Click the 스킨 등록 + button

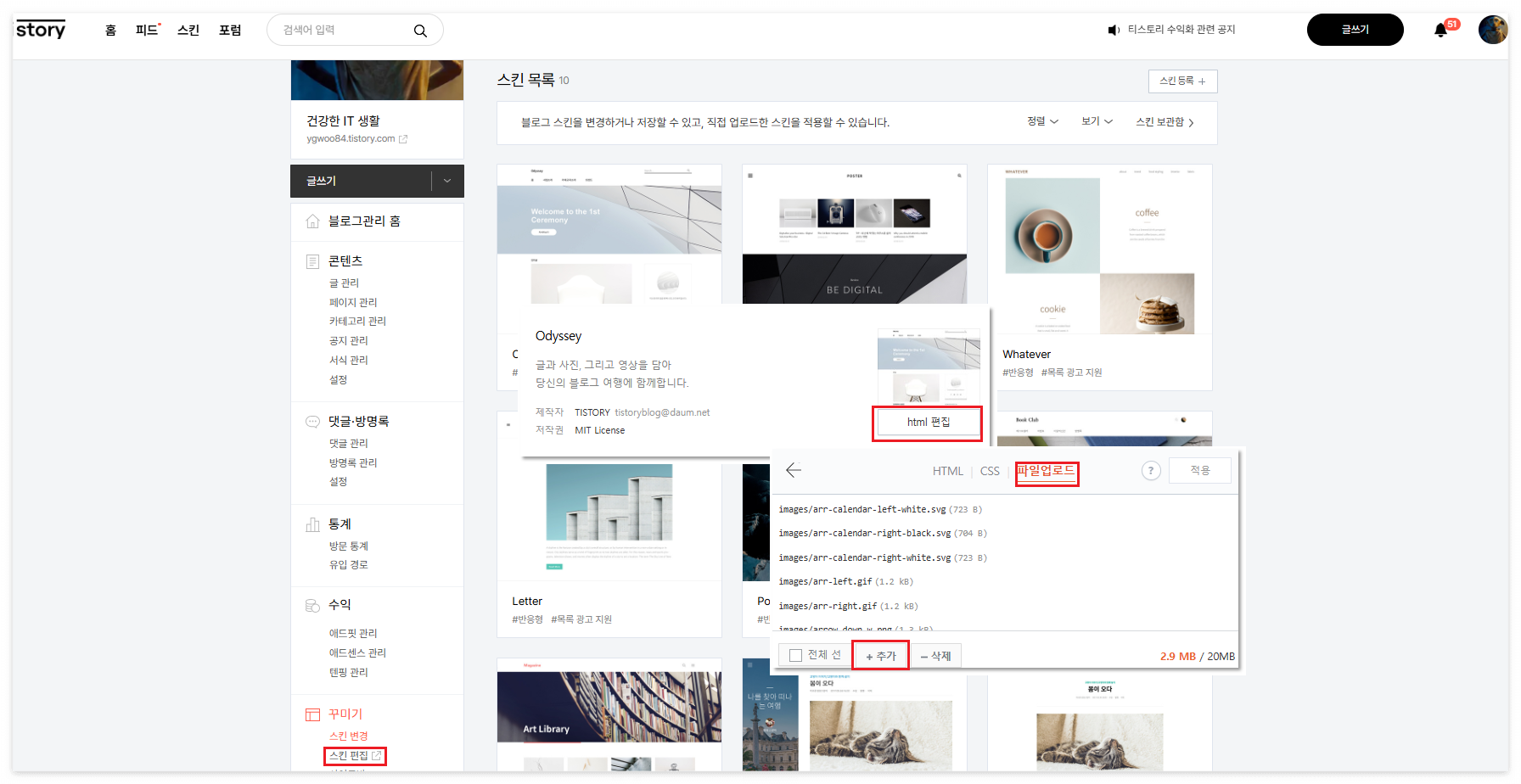click(x=1182, y=81)
